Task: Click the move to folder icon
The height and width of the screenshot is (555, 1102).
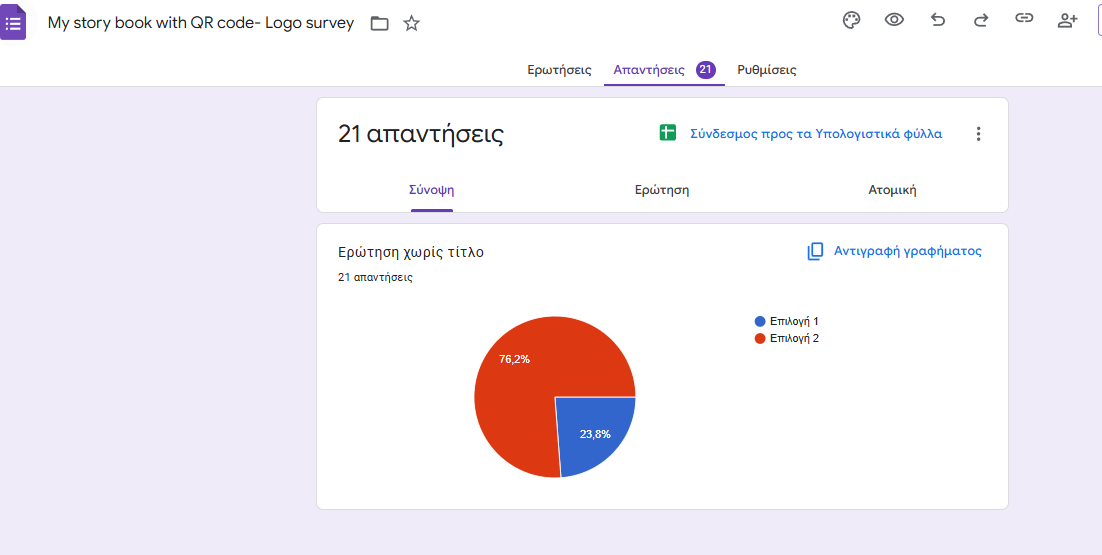Action: (x=379, y=23)
